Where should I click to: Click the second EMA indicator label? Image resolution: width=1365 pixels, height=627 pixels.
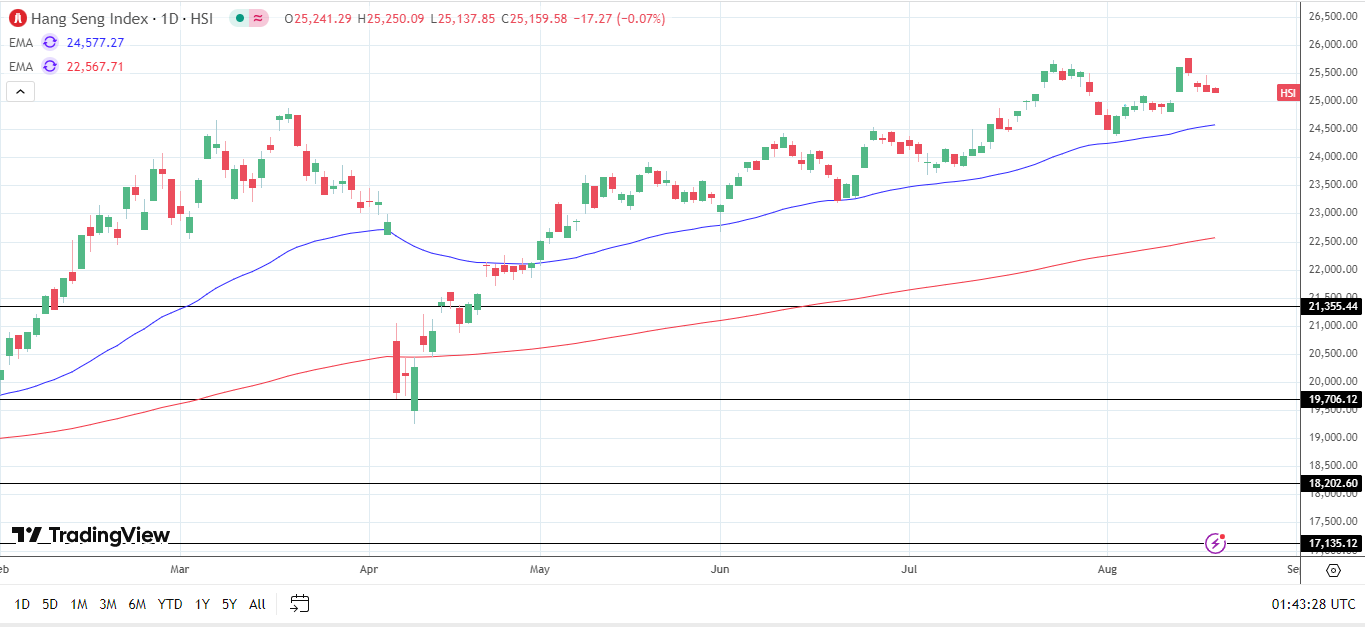pyautogui.click(x=21, y=67)
